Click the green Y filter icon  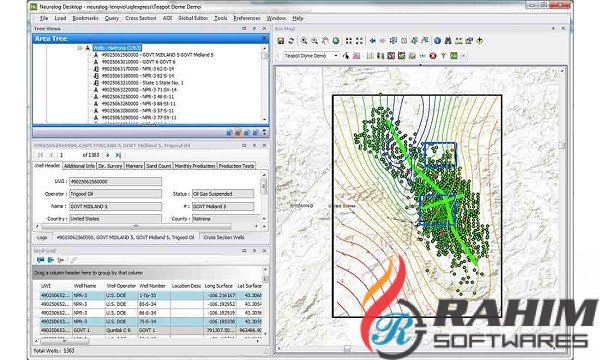point(443,56)
